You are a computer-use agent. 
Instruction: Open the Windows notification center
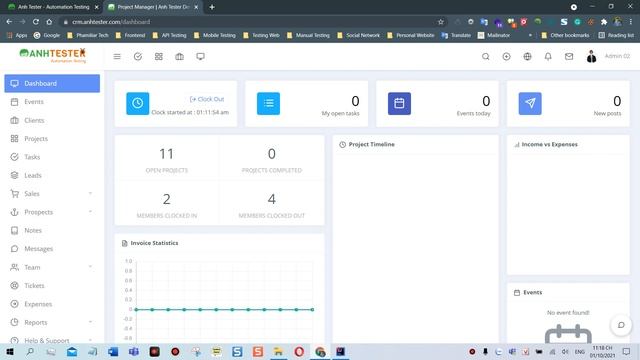click(x=627, y=351)
